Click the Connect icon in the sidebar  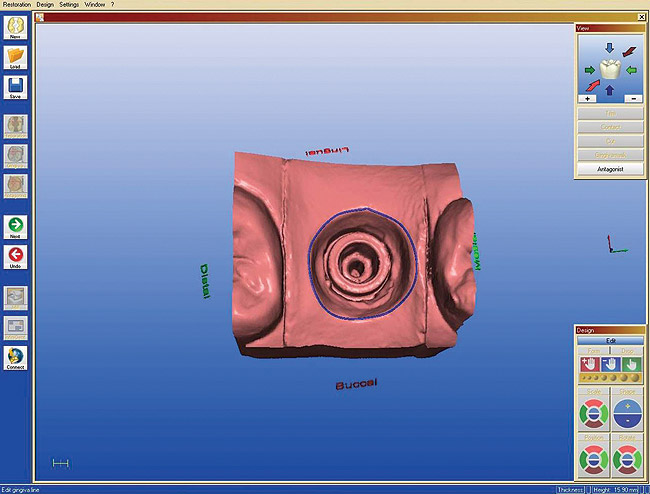(16, 358)
